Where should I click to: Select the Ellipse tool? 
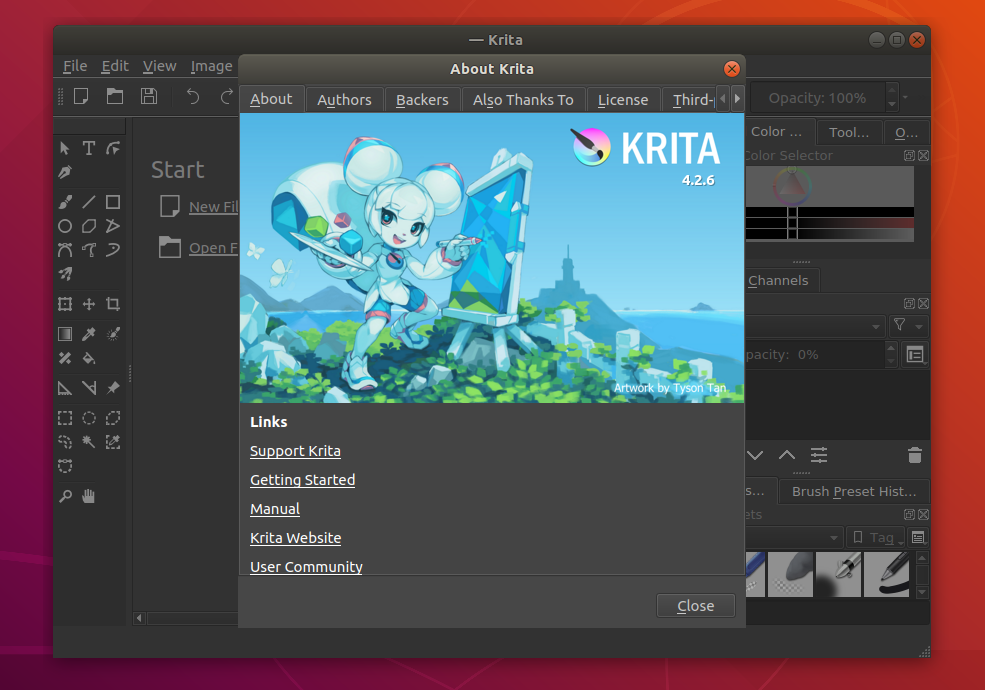[65, 226]
